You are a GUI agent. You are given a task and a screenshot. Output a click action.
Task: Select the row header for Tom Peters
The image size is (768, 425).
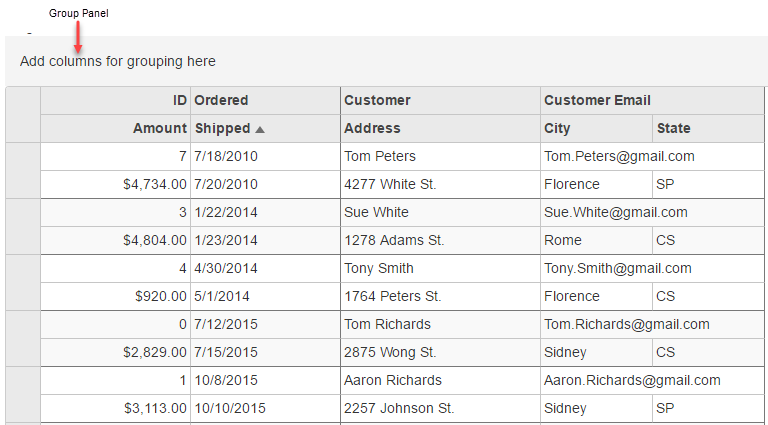(23, 170)
